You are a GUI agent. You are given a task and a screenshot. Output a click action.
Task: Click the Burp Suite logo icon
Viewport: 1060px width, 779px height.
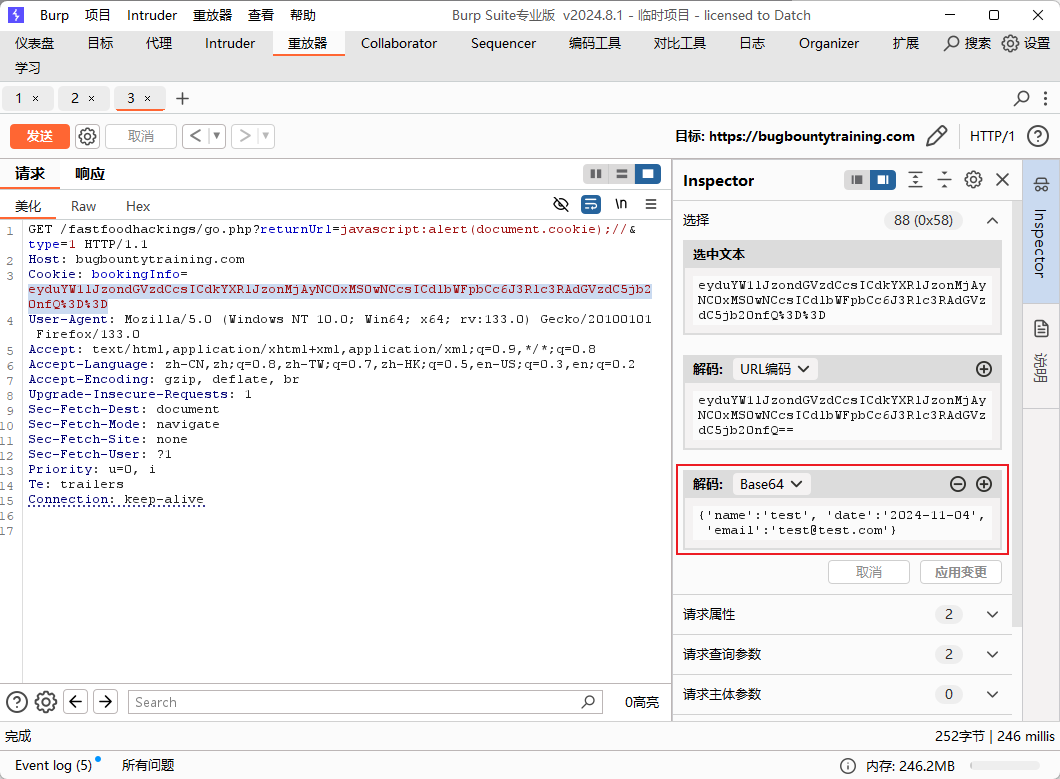click(16, 15)
